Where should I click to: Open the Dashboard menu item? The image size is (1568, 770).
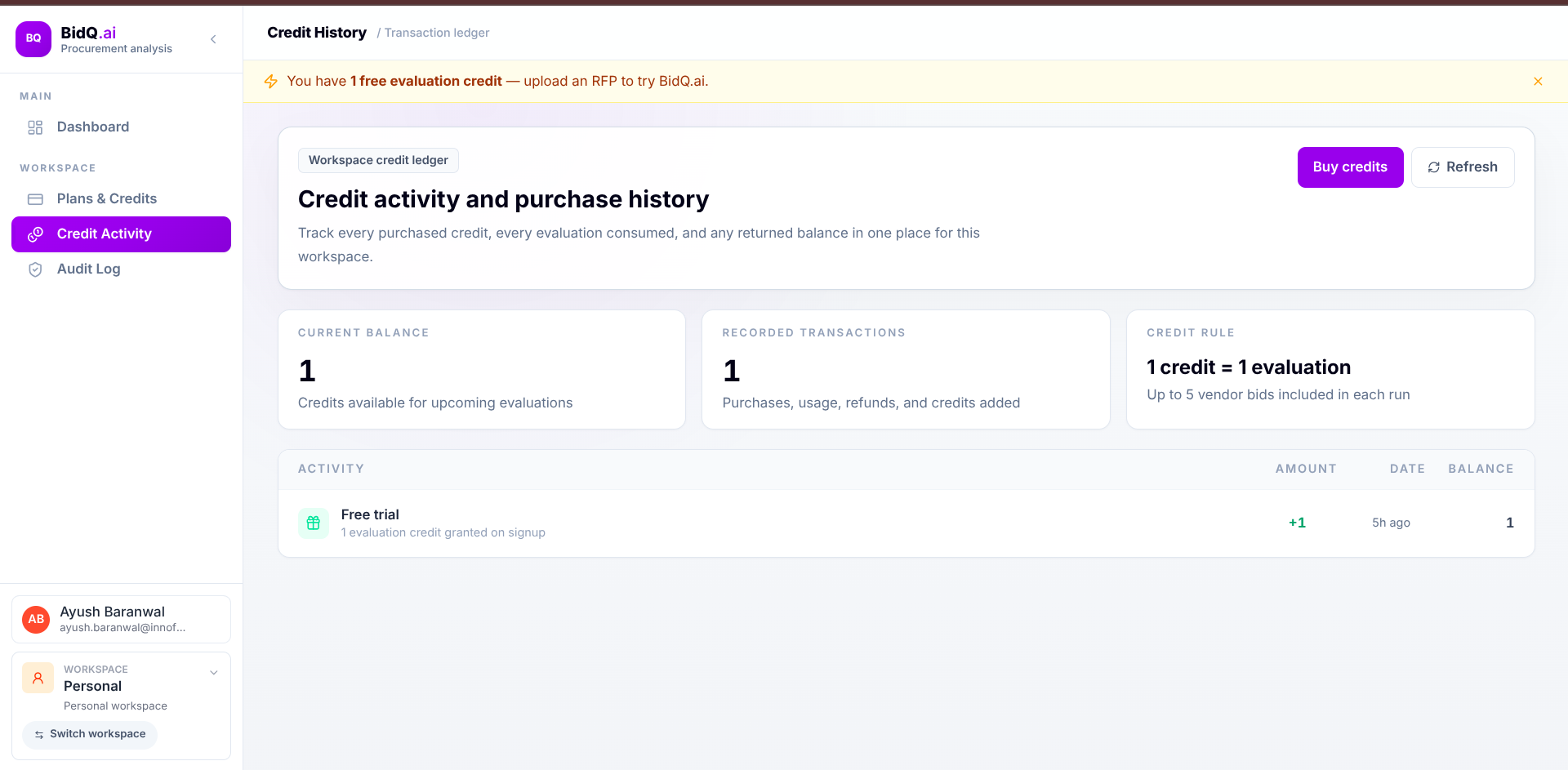click(121, 127)
